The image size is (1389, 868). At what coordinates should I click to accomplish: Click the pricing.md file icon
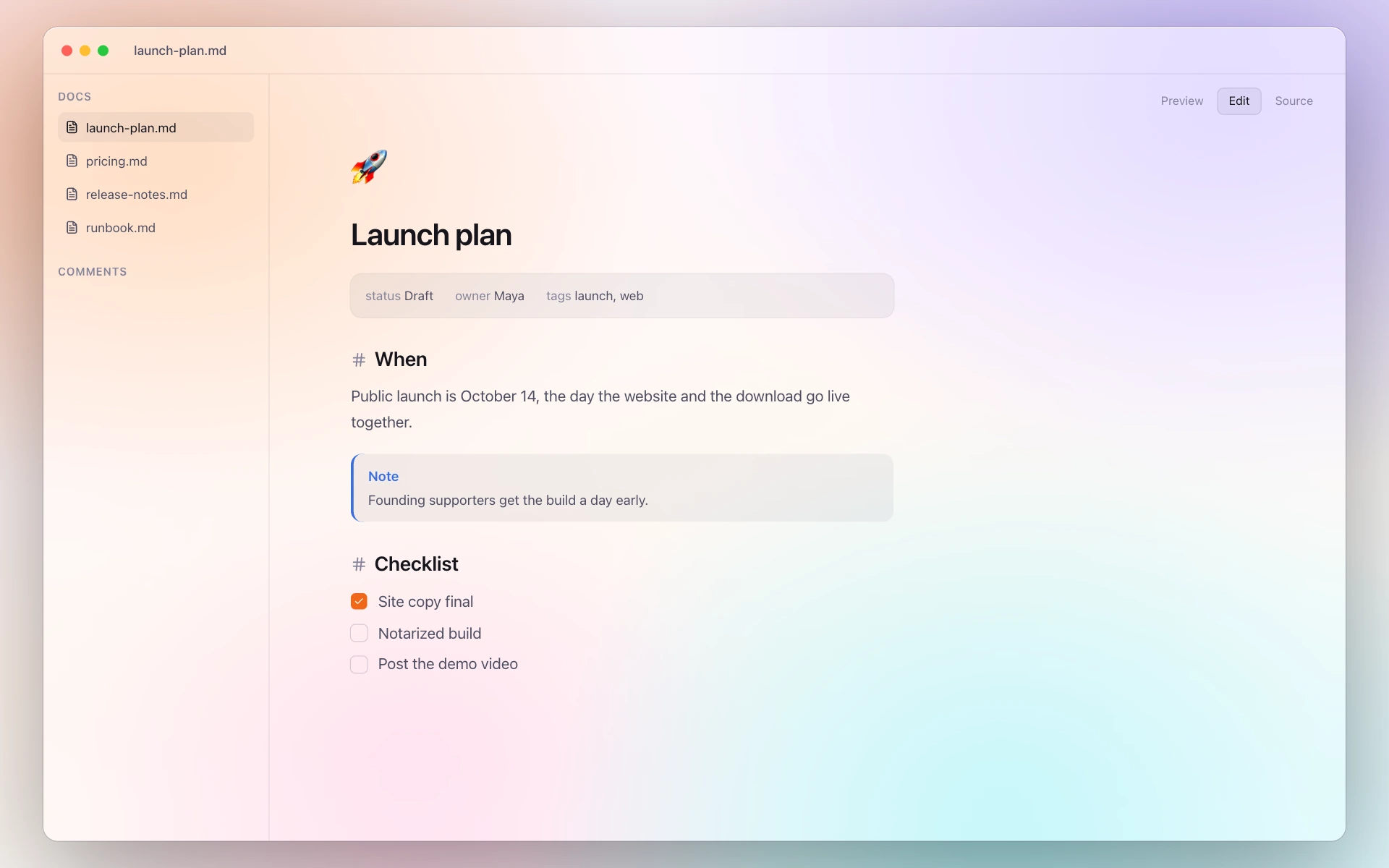(x=72, y=161)
